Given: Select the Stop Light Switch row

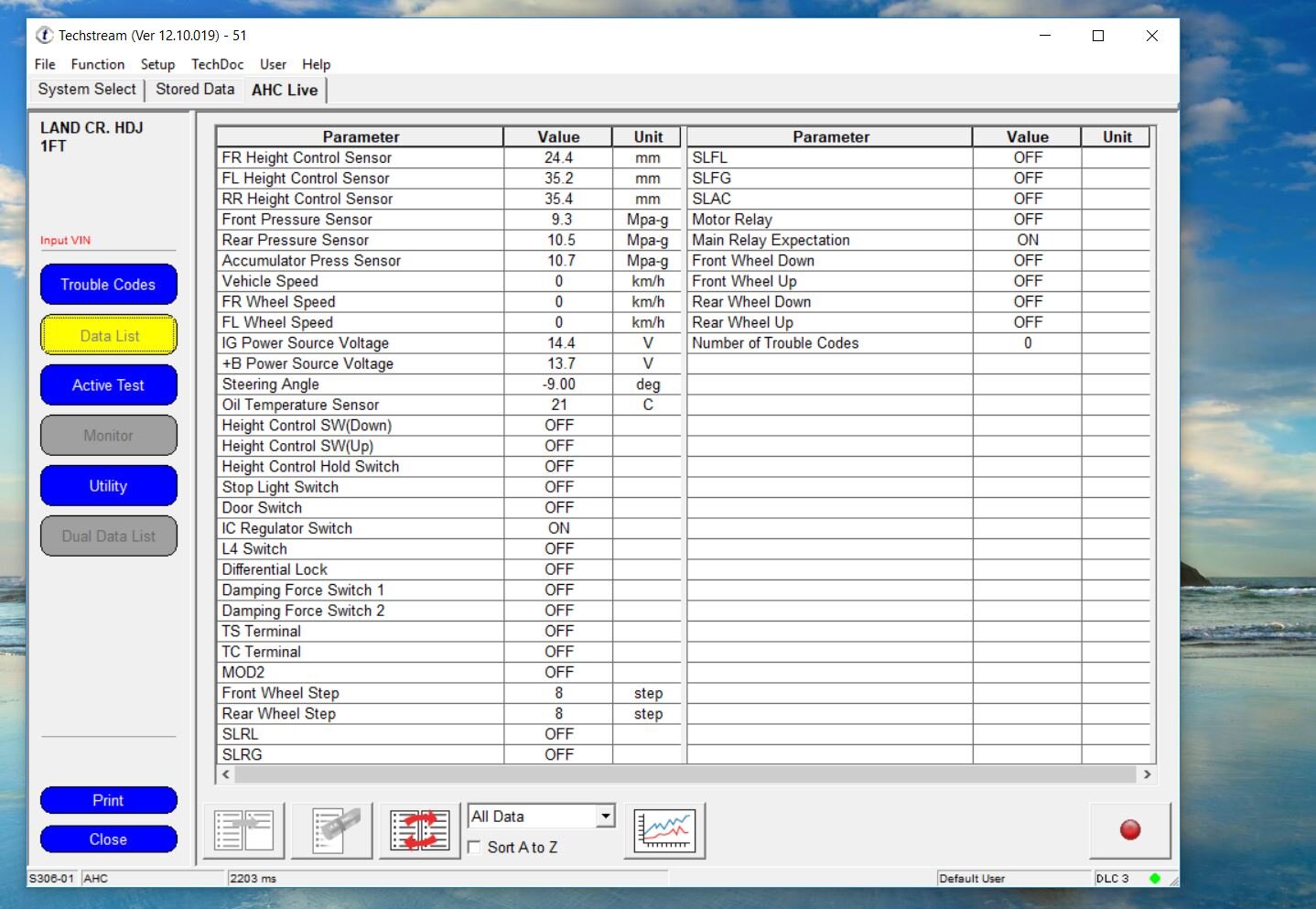Looking at the screenshot, I should [448, 487].
